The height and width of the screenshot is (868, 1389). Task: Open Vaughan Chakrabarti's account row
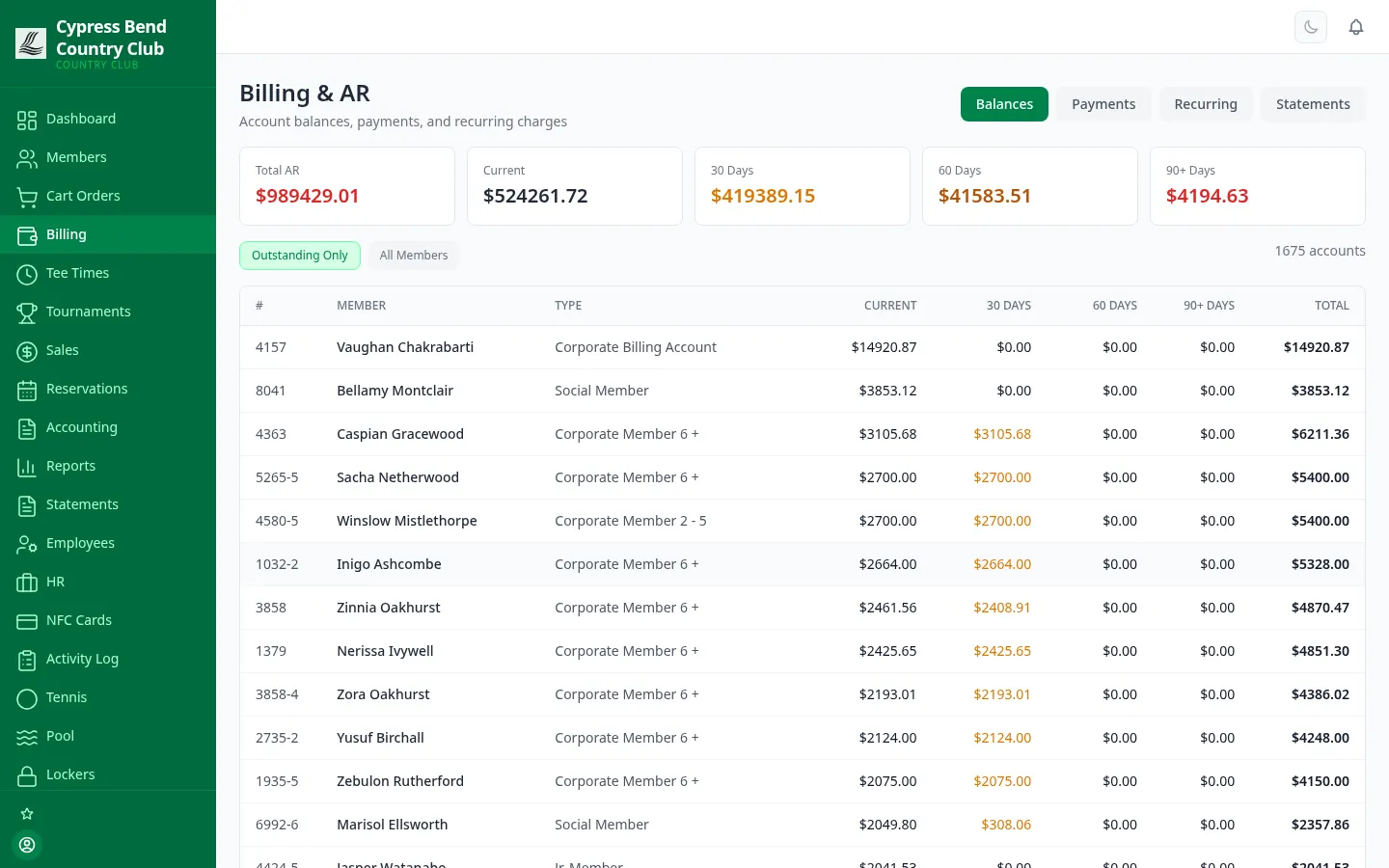pos(803,347)
